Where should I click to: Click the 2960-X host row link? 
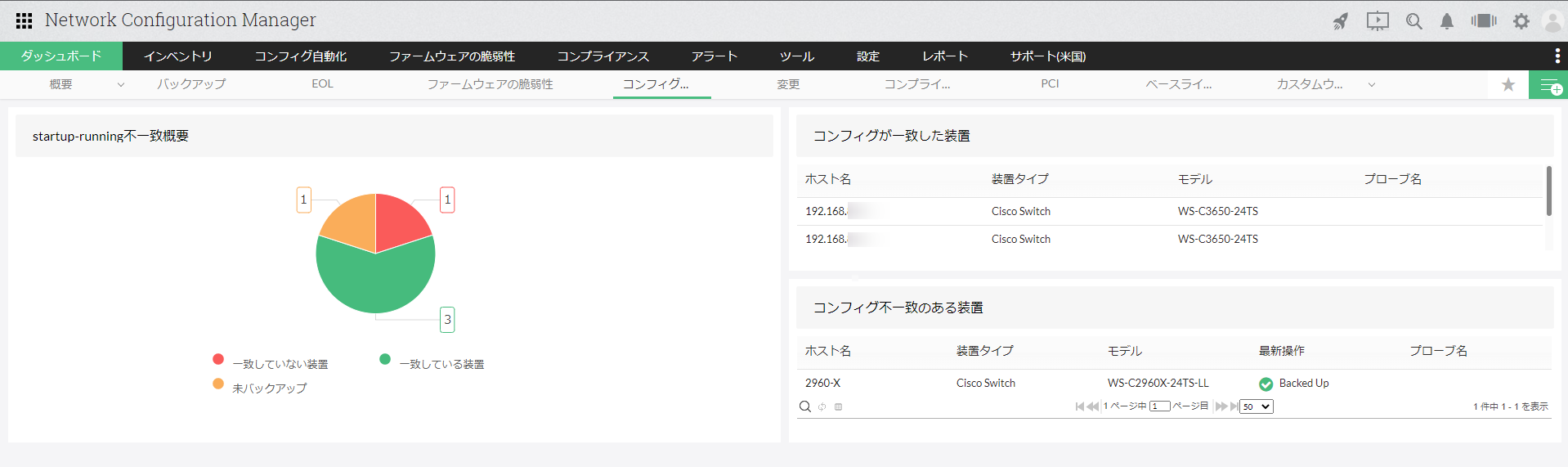point(822,383)
